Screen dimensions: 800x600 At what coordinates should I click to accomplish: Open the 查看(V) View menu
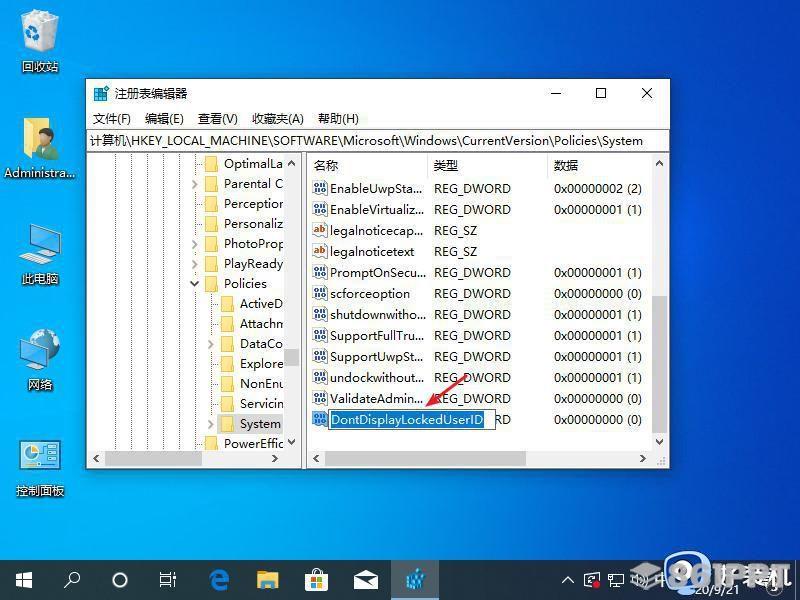[x=218, y=119]
